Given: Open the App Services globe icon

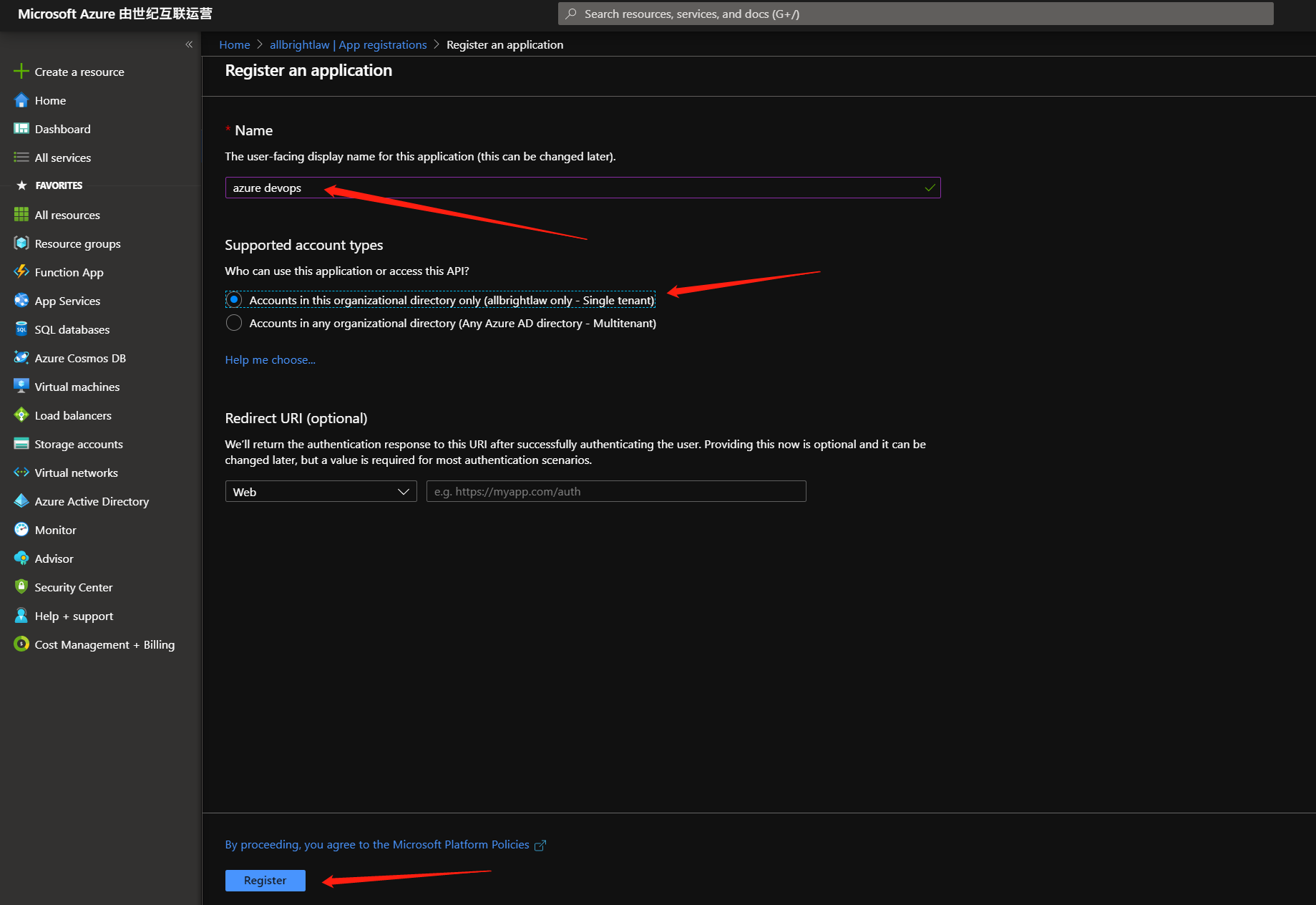Looking at the screenshot, I should tap(21, 301).
